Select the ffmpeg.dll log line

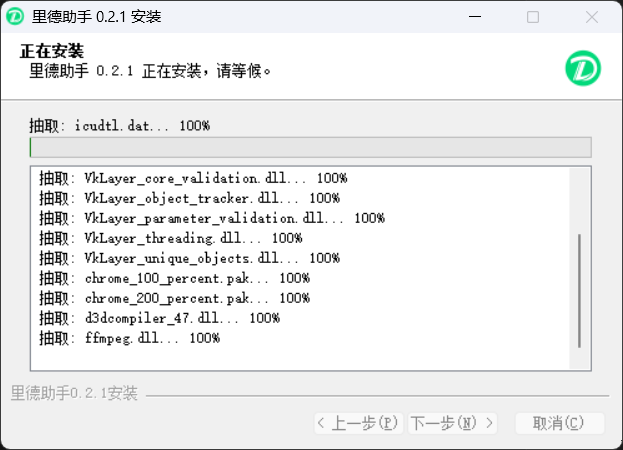(x=129, y=338)
